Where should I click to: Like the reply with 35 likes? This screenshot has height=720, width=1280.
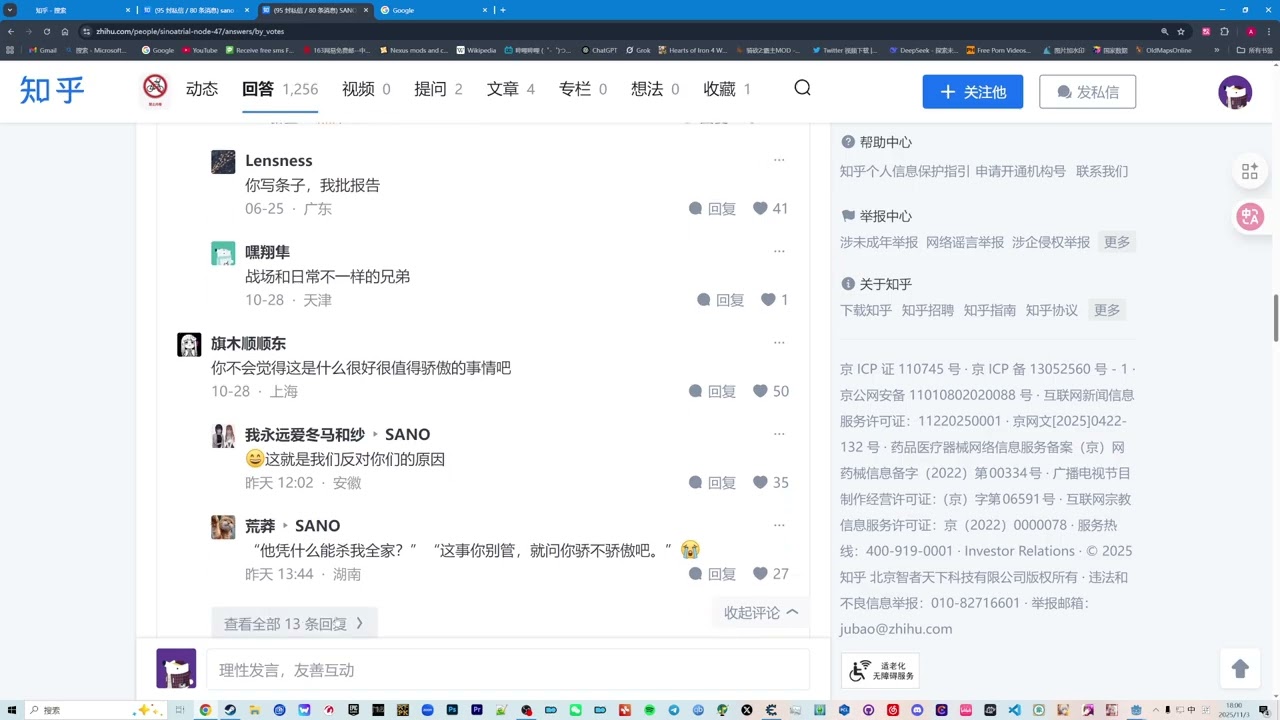pyautogui.click(x=770, y=482)
